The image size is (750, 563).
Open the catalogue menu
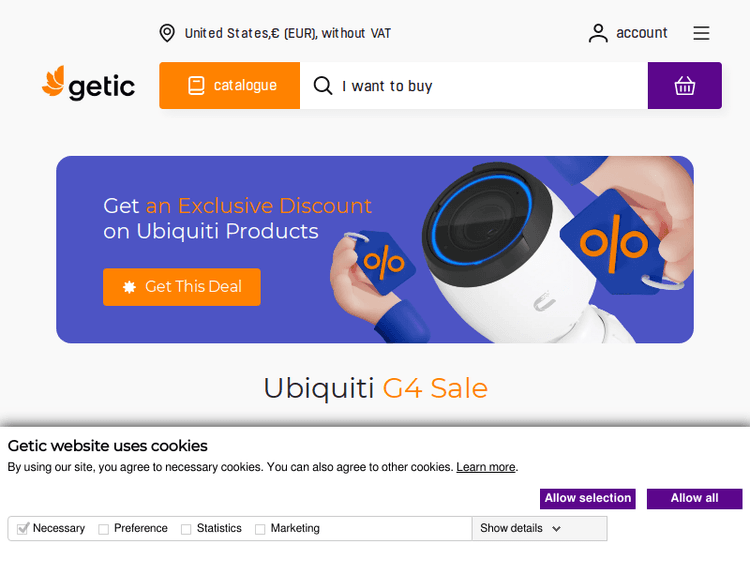230,86
